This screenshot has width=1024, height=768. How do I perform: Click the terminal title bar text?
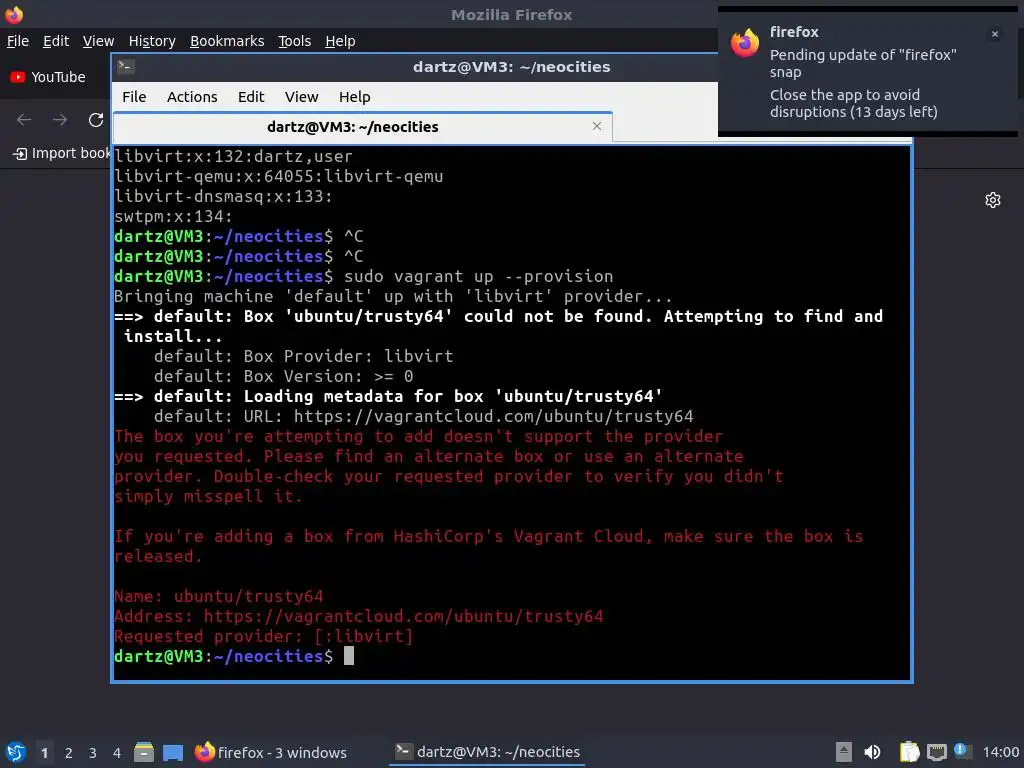tap(511, 67)
